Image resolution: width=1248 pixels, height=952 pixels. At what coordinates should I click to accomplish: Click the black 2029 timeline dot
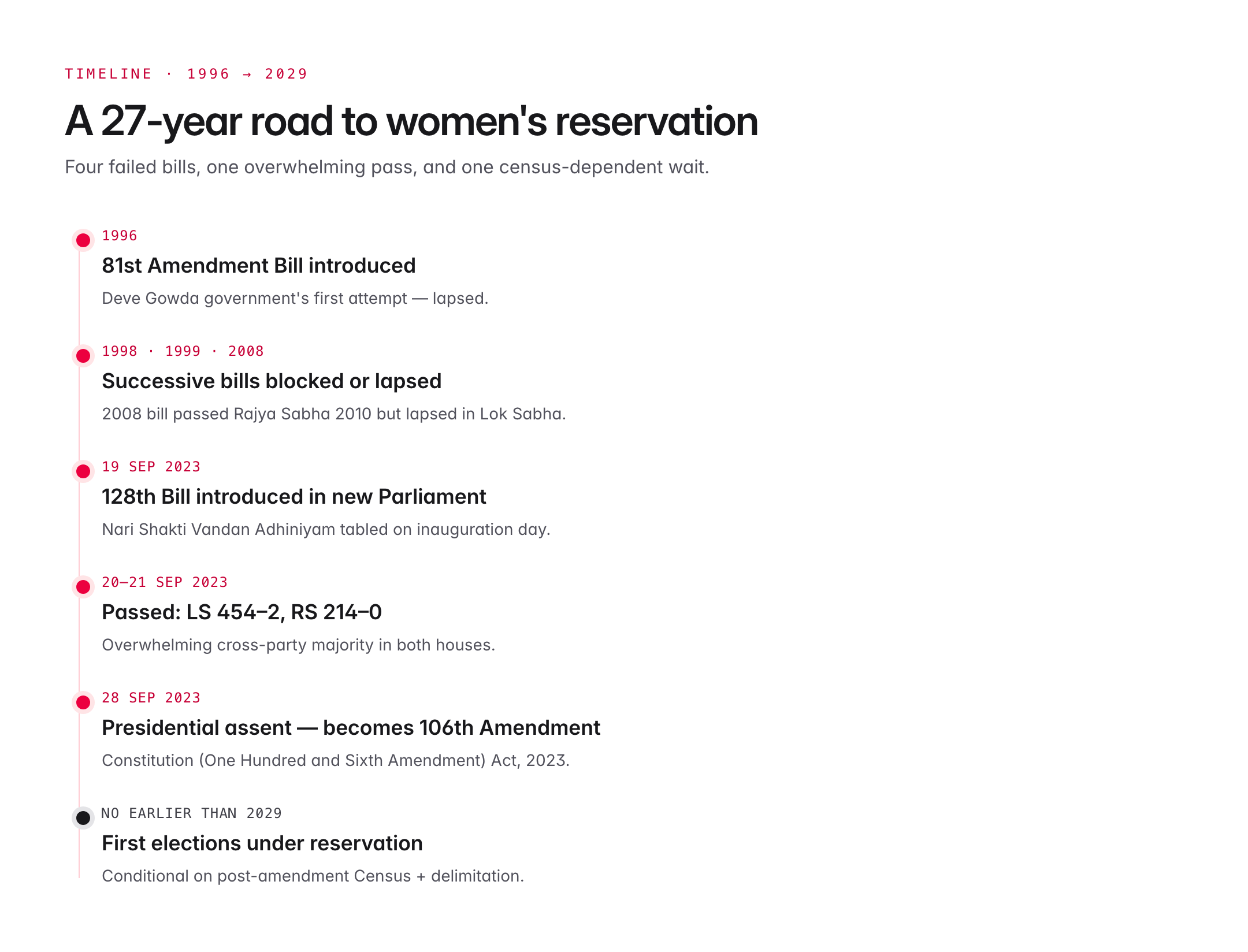point(83,818)
